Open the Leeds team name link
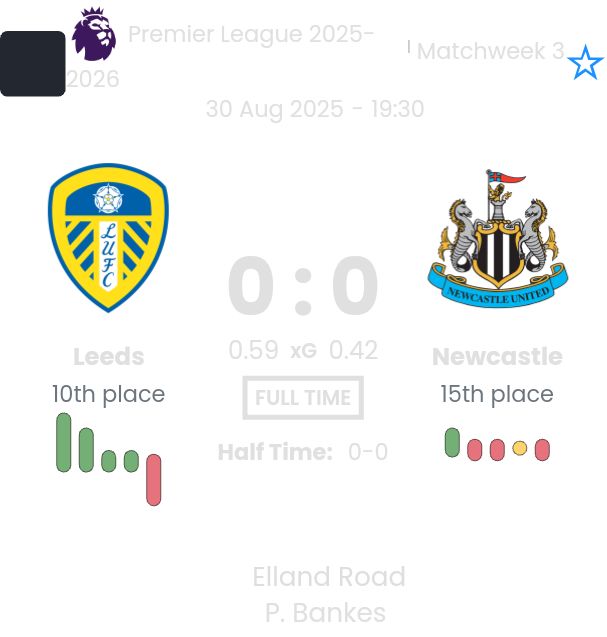Image resolution: width=607 pixels, height=637 pixels. pos(108,357)
